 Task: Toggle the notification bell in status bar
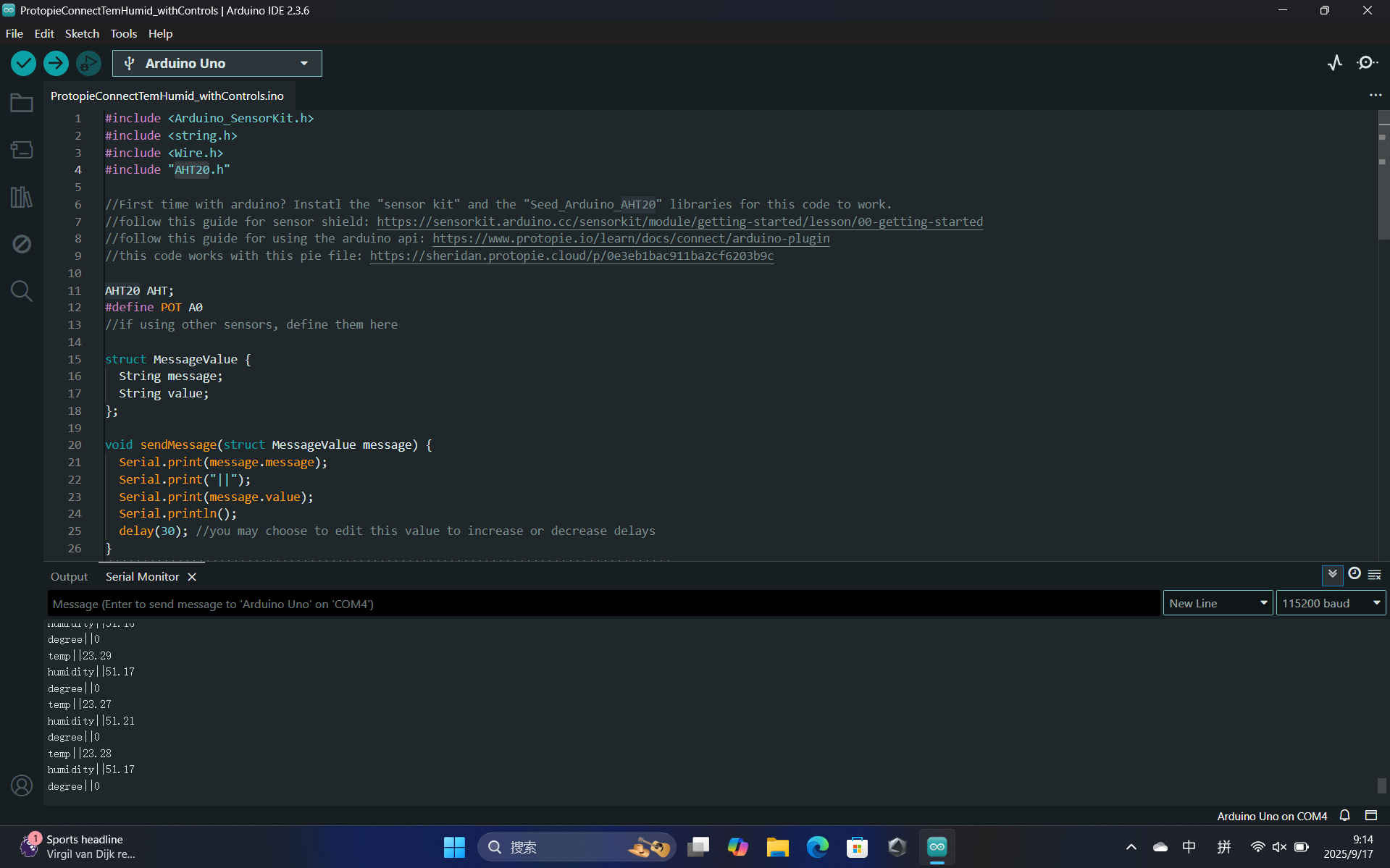tap(1344, 815)
